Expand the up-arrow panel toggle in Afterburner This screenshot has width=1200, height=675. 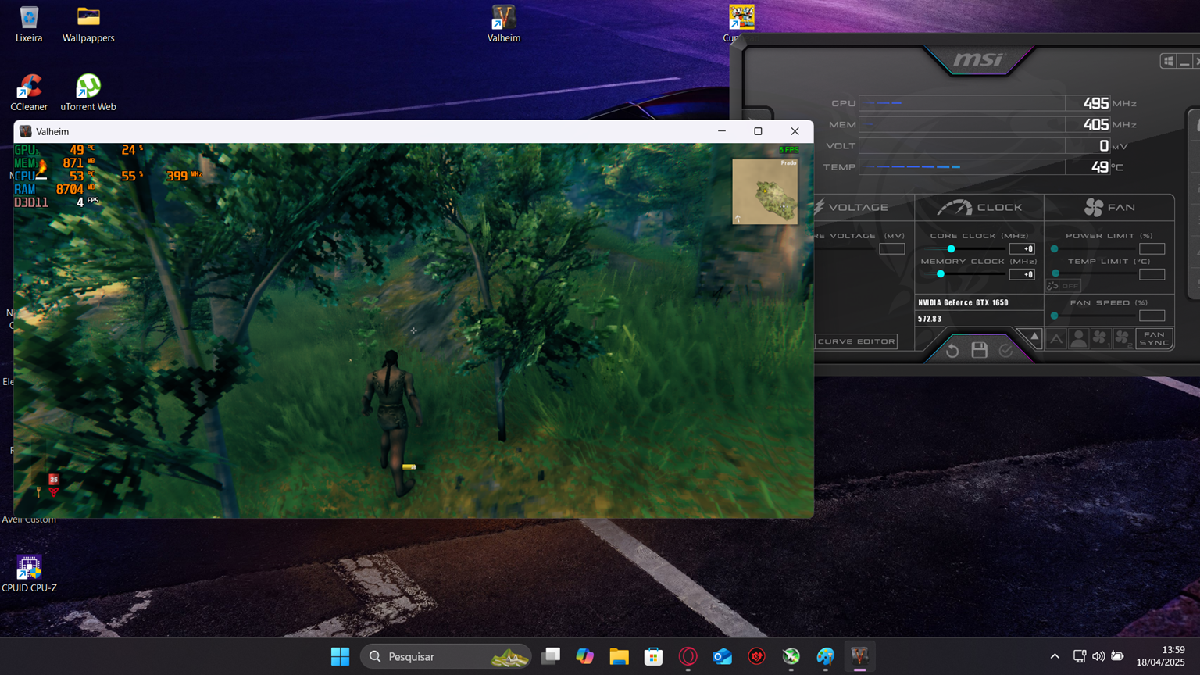tap(1034, 338)
